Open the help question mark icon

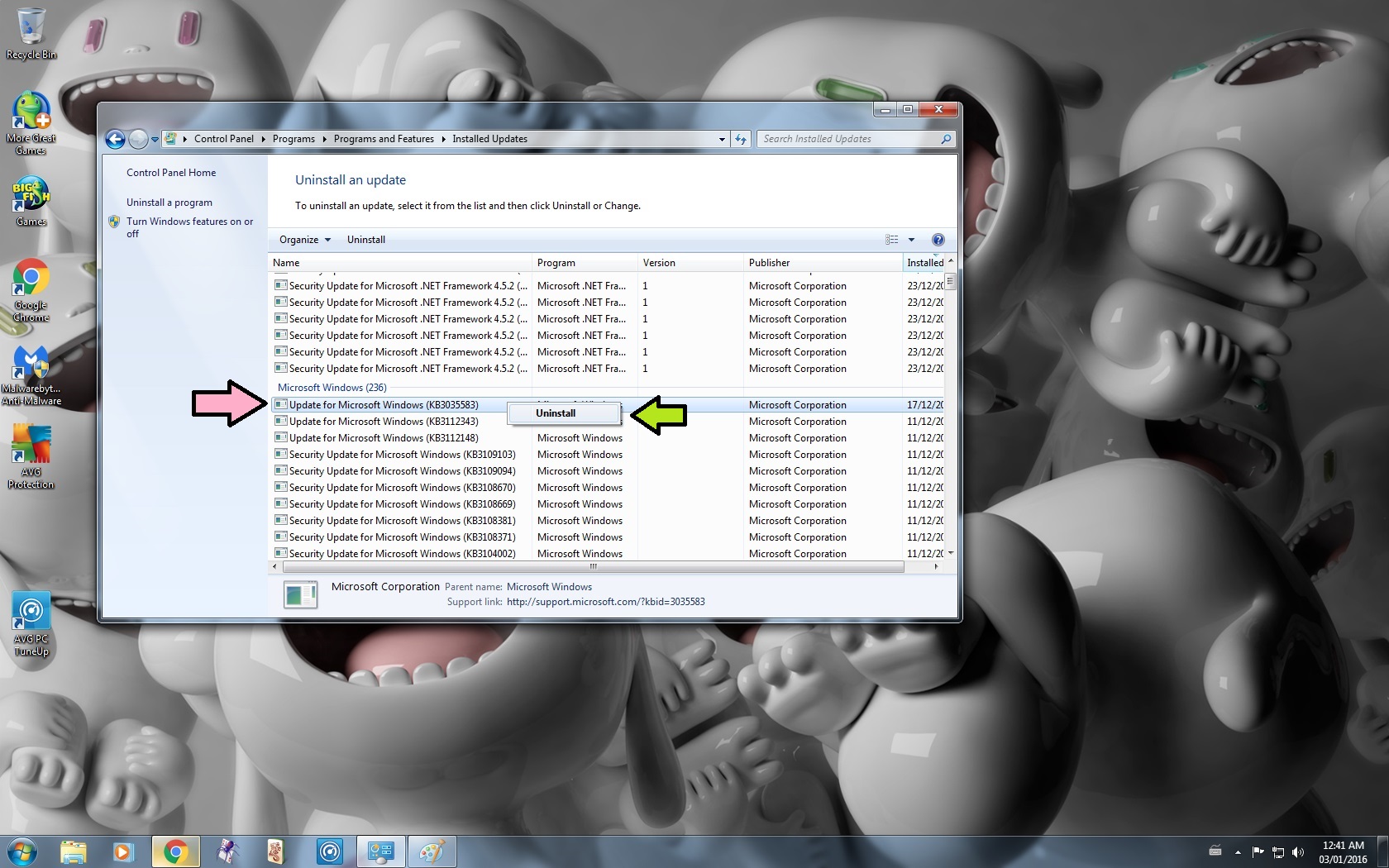(x=938, y=240)
